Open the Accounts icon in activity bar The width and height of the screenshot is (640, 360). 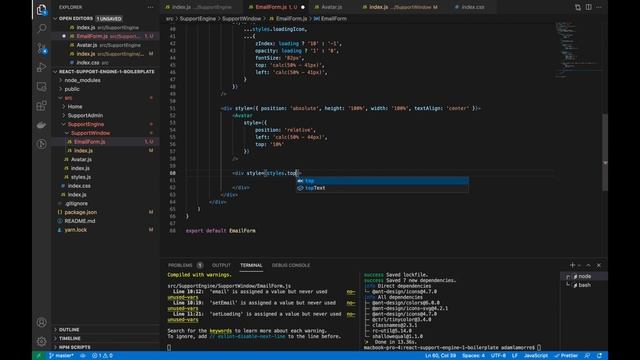(42, 322)
